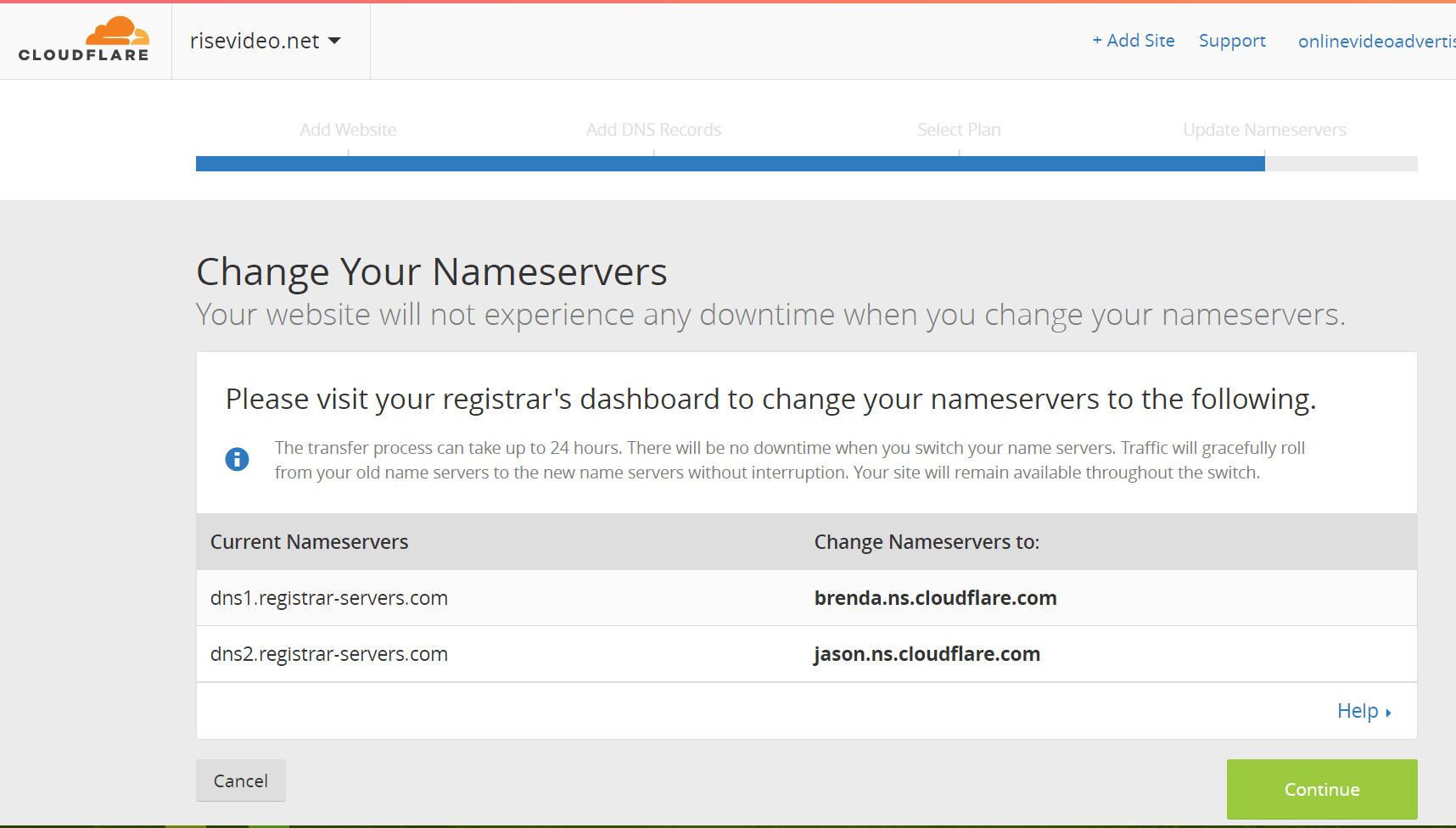The width and height of the screenshot is (1456, 828).
Task: Select dns1.registrar-servers.com text
Action: pyautogui.click(x=328, y=598)
